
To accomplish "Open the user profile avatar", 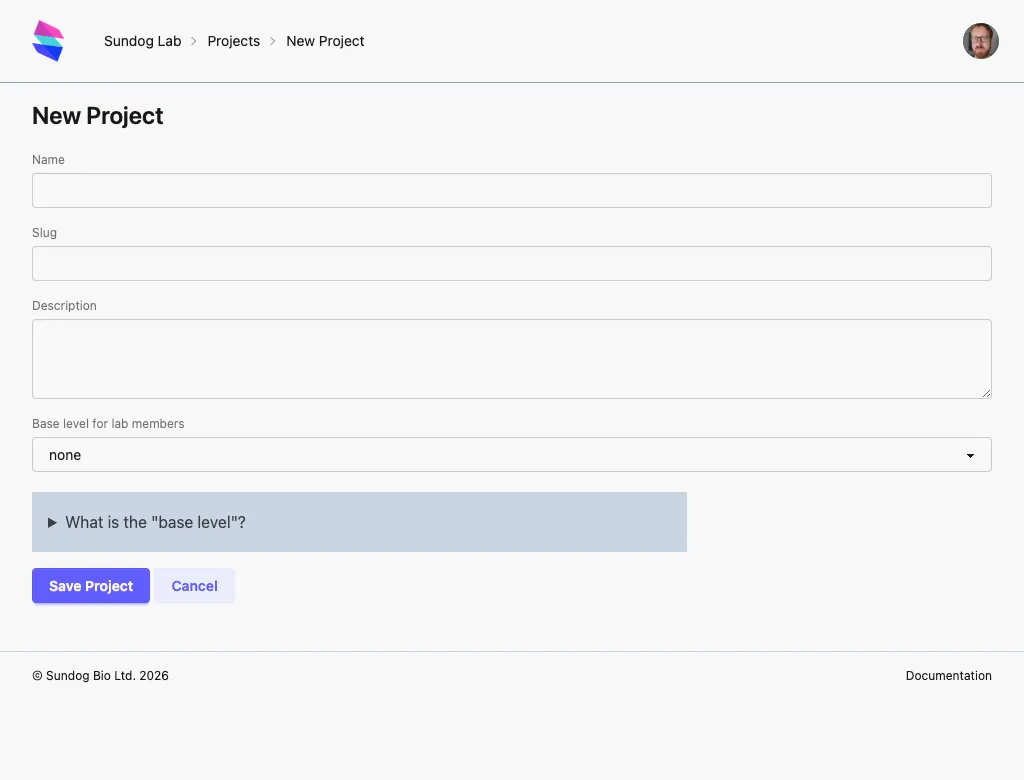I will [980, 40].
